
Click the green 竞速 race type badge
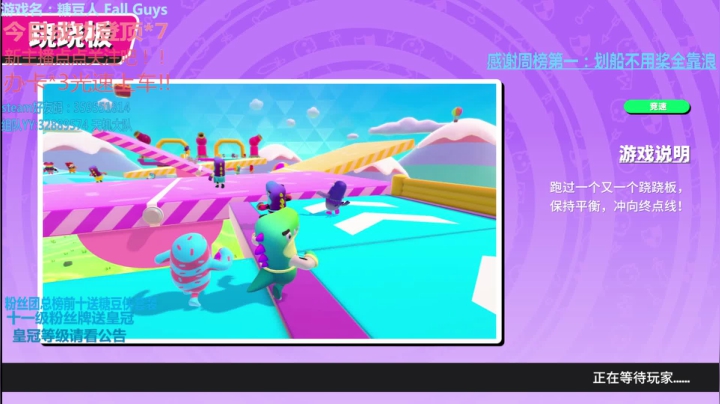tap(657, 107)
